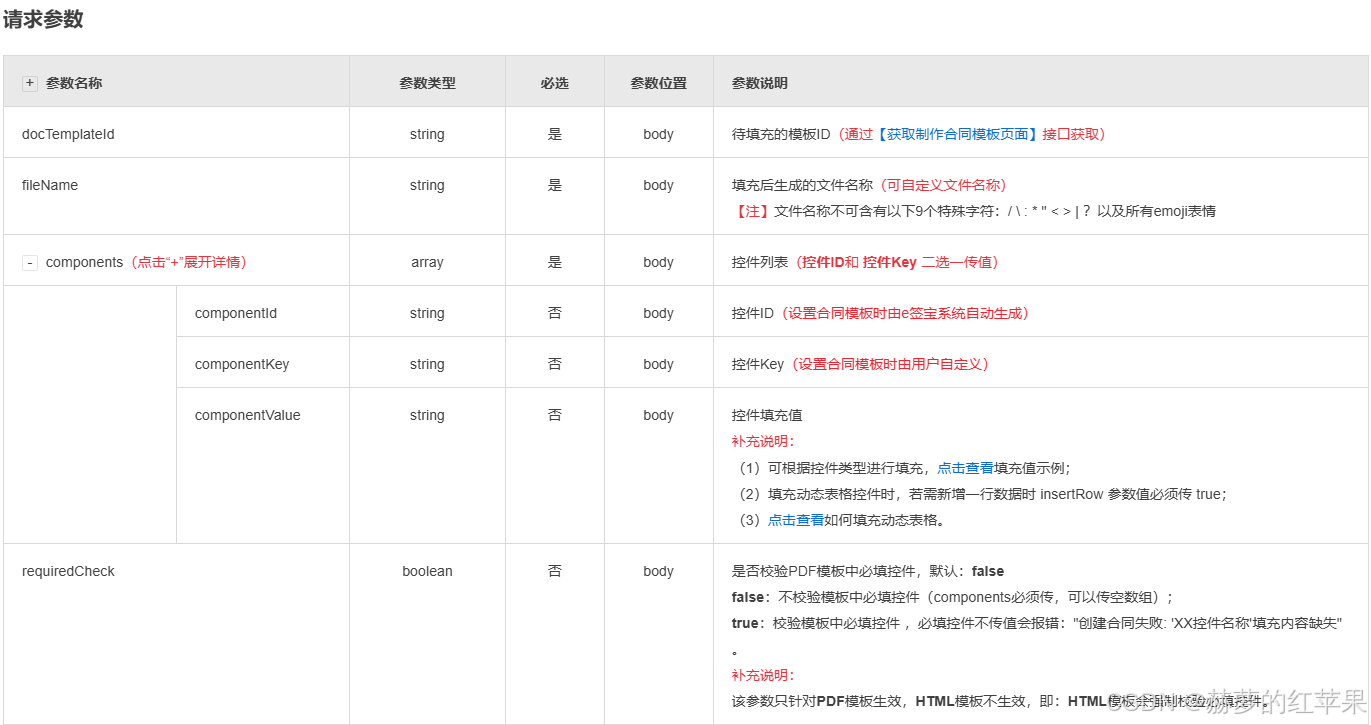Open 点击查看 link for 如何填充动态表格
1371x725 pixels.
pyautogui.click(x=796, y=520)
